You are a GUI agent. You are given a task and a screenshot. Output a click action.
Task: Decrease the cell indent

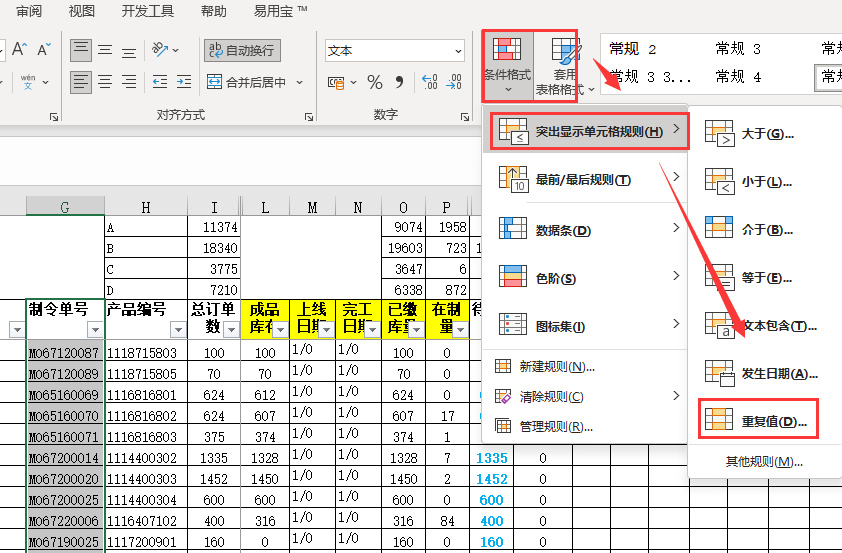(x=159, y=82)
